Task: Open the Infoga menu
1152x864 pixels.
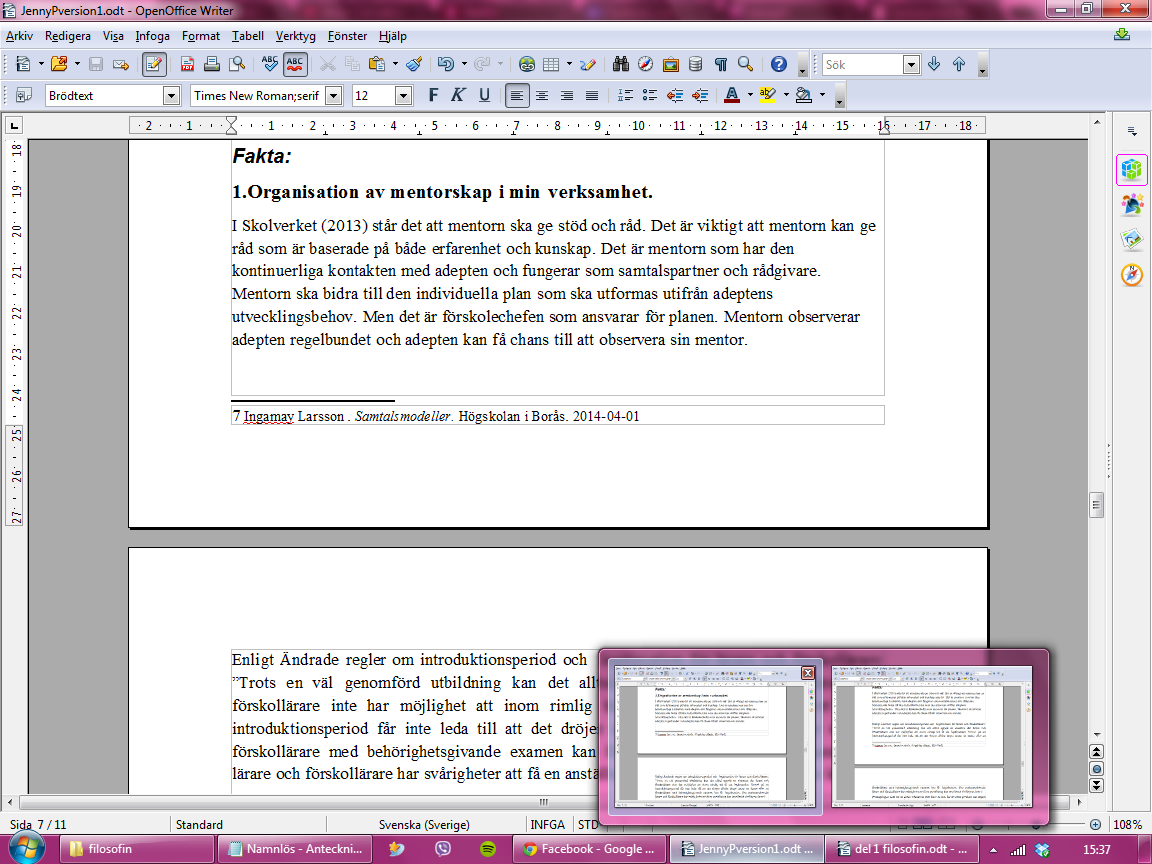Action: click(x=152, y=35)
